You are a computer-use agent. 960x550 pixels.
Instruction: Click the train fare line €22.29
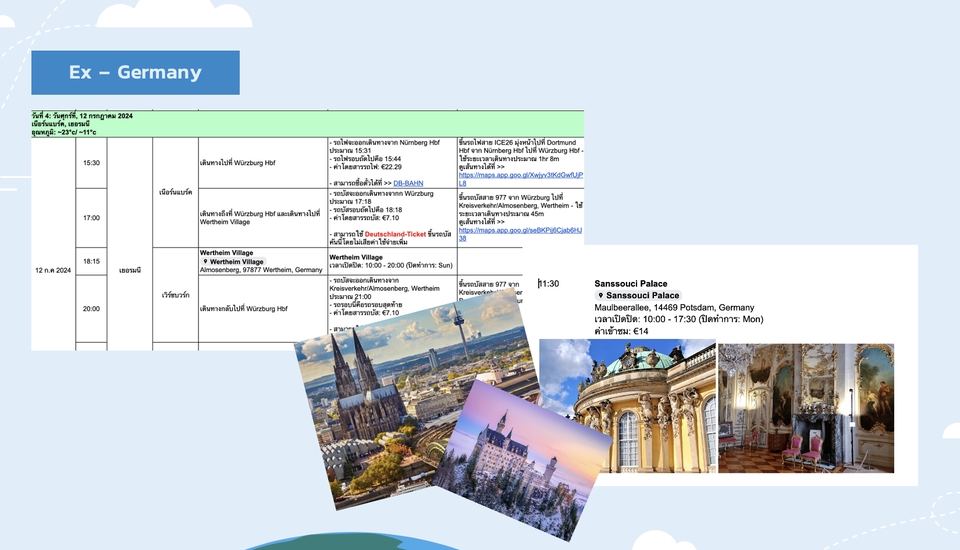click(366, 167)
